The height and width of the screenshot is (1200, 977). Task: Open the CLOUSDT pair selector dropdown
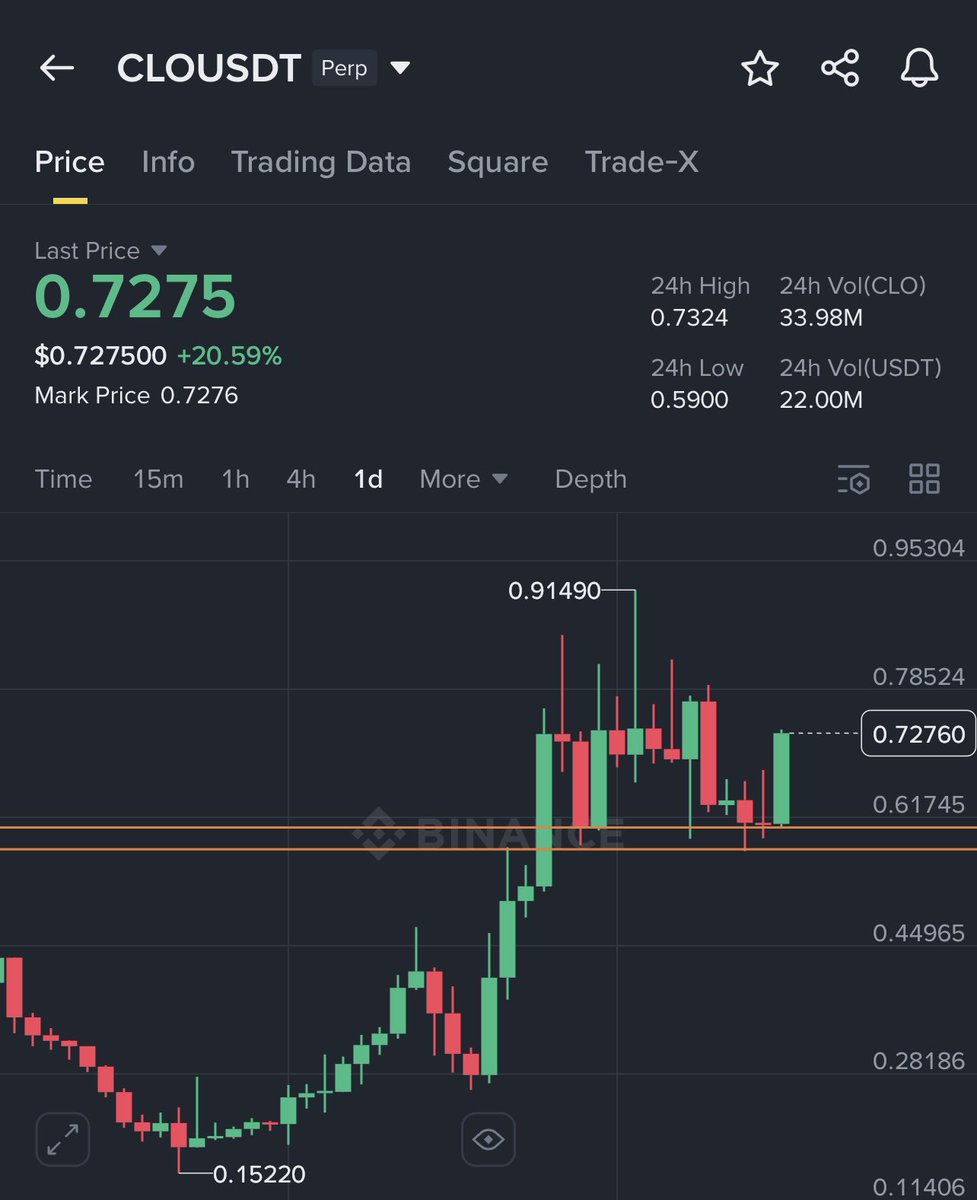click(x=400, y=66)
